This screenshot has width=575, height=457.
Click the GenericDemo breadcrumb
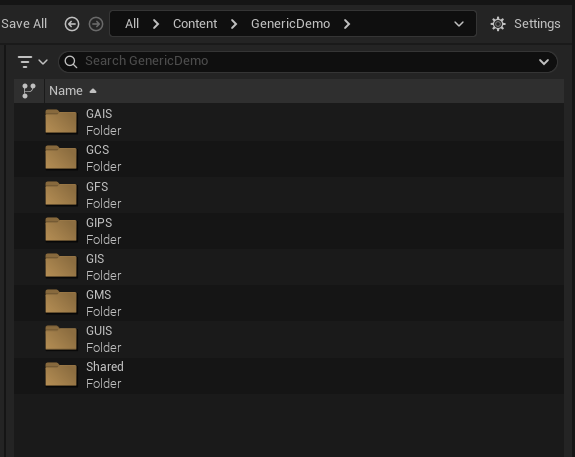290,24
